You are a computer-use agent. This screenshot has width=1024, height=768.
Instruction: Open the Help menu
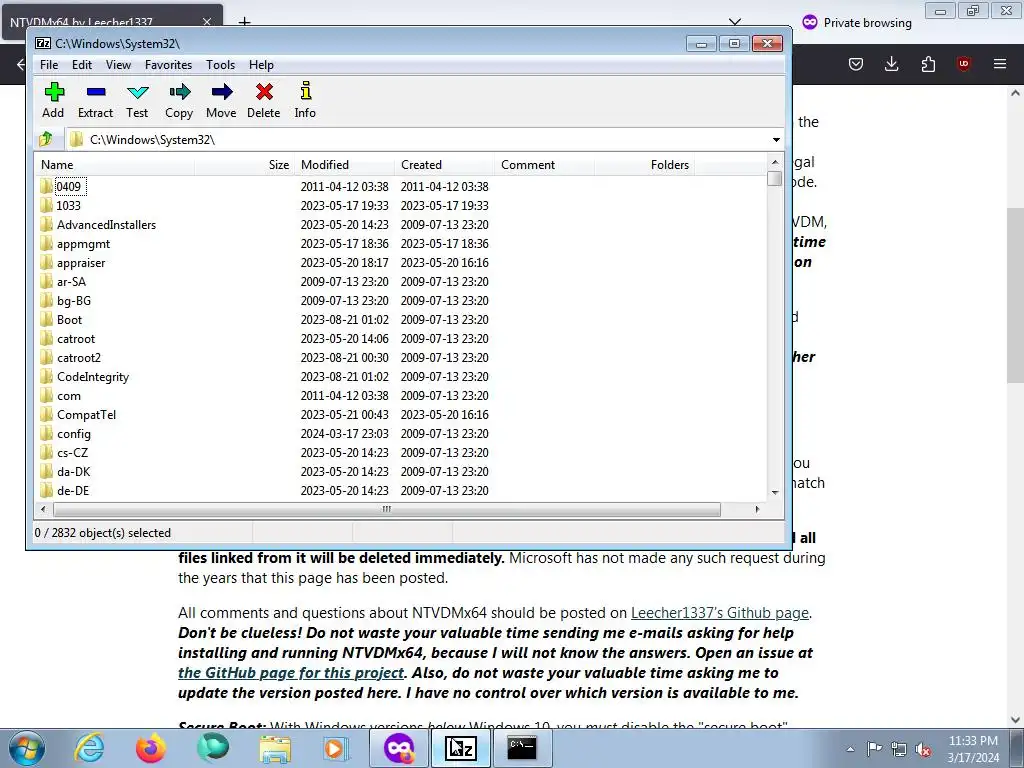tap(261, 65)
